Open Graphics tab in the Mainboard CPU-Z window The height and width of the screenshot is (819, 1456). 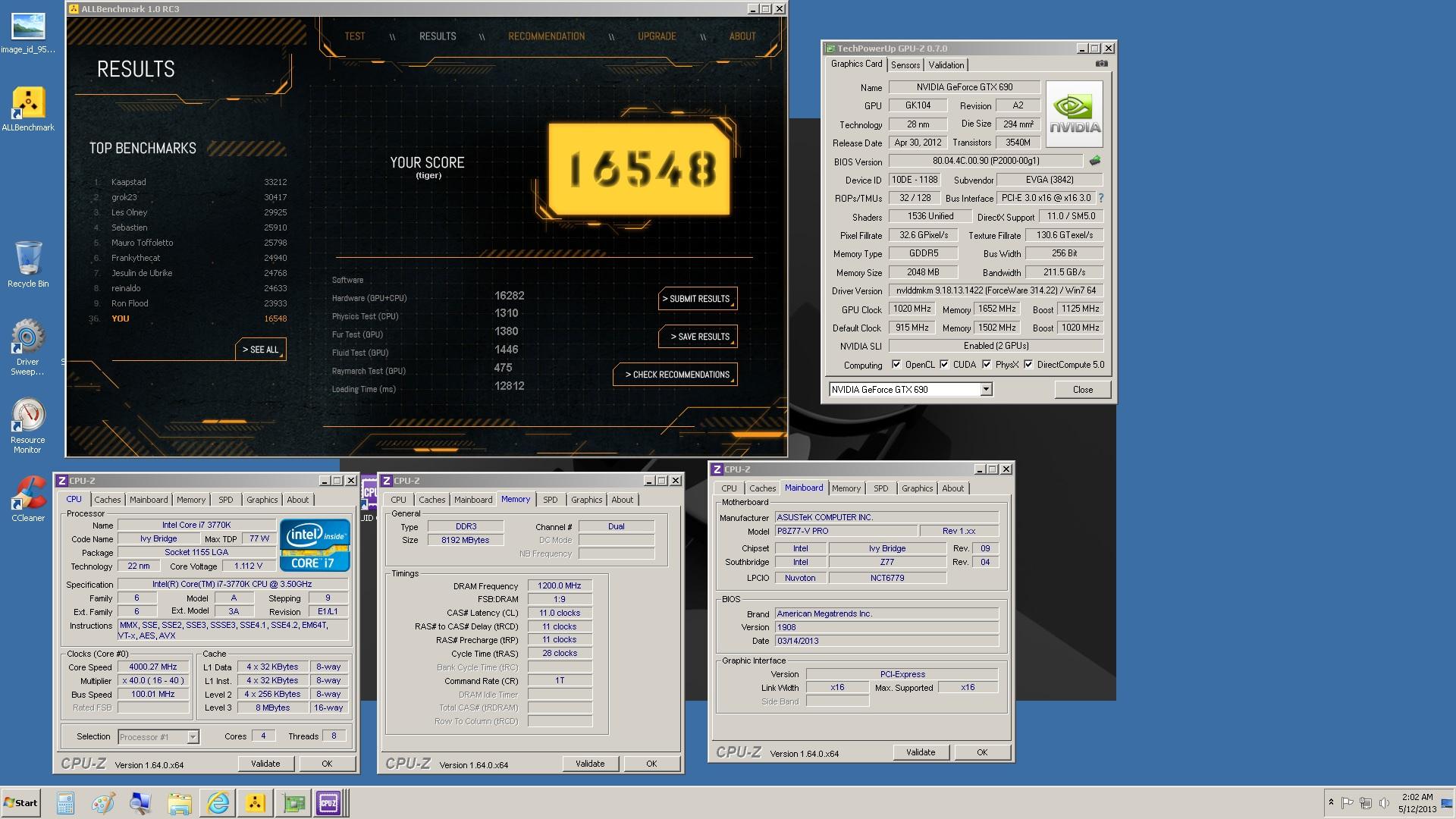[917, 488]
